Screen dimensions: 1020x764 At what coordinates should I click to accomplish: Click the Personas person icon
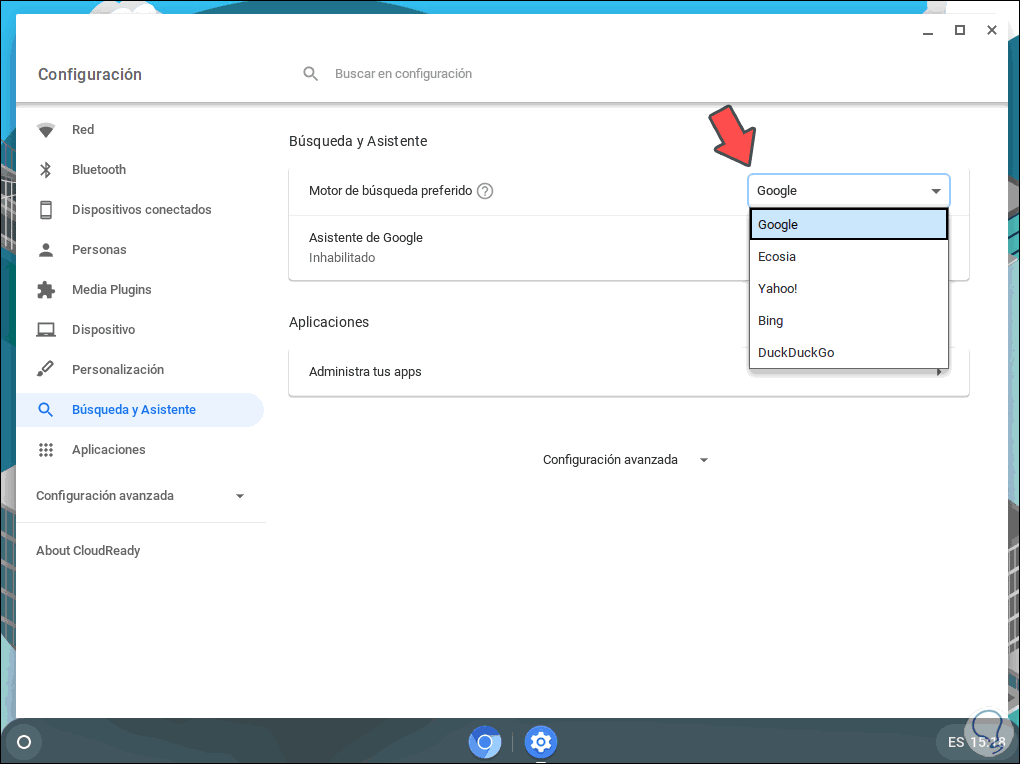click(46, 250)
